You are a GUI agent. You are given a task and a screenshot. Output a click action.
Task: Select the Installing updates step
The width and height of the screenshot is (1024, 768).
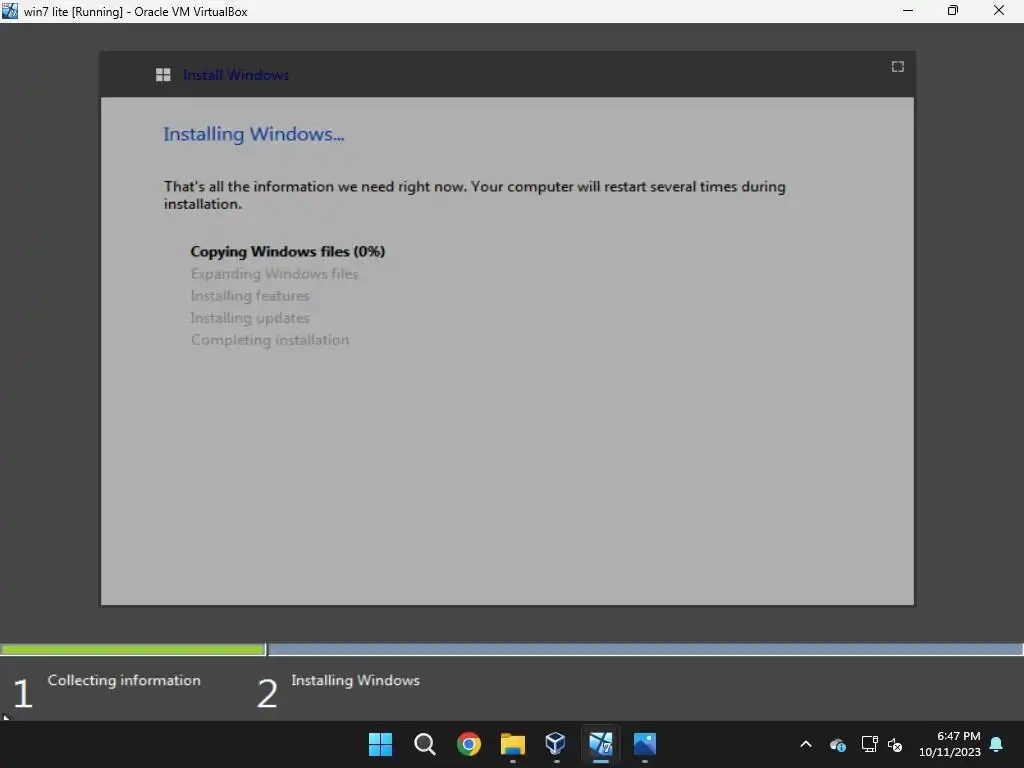(250, 318)
